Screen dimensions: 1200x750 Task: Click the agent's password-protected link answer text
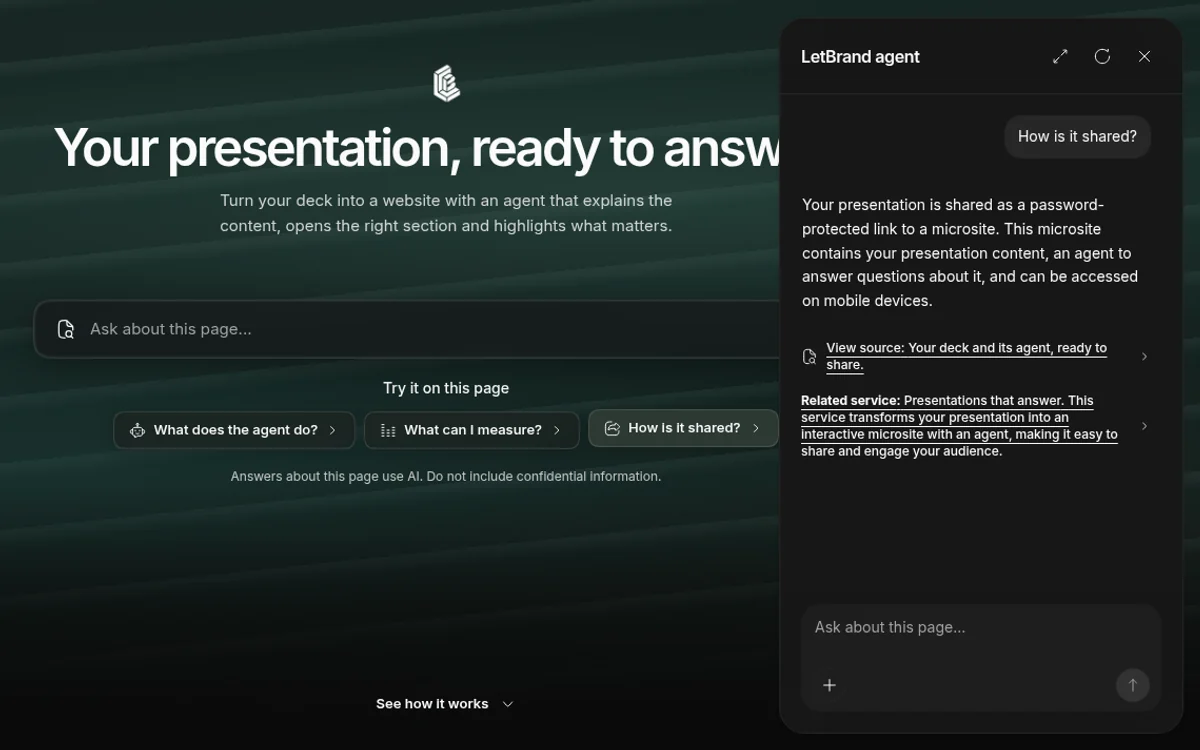(x=970, y=252)
